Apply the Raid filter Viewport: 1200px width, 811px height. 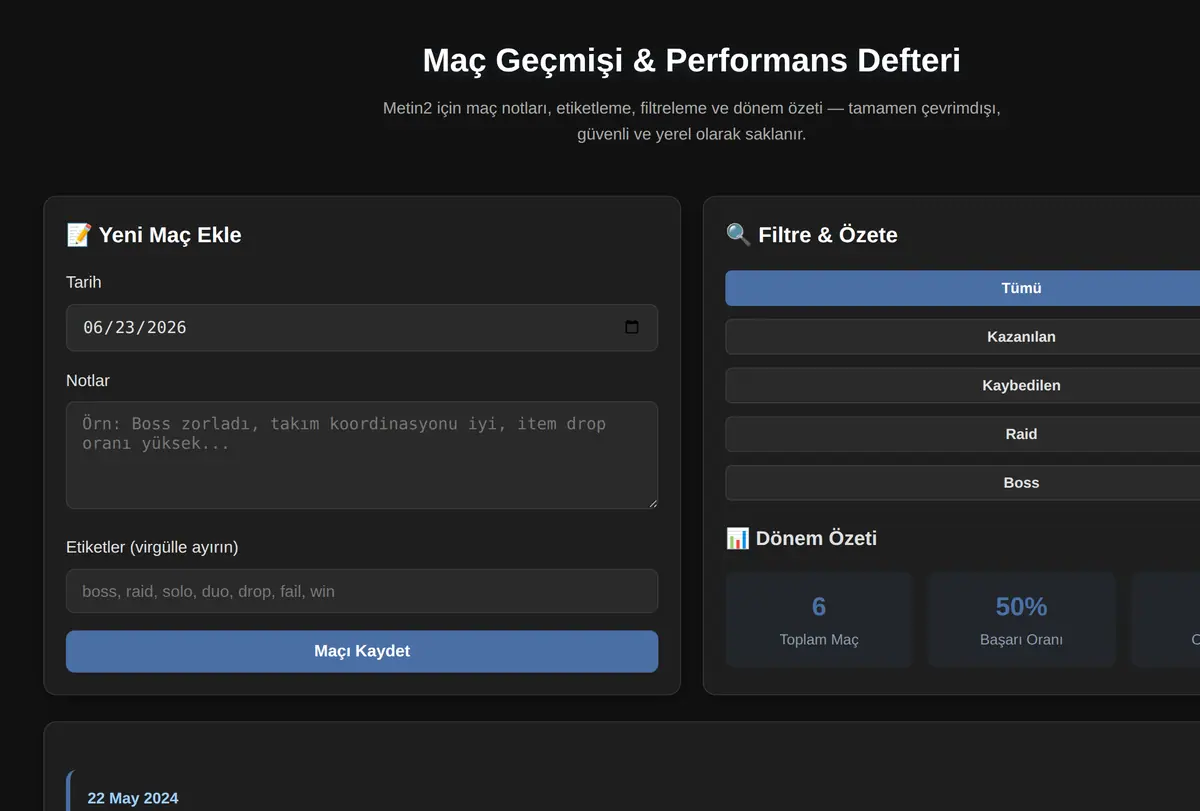tap(1021, 434)
